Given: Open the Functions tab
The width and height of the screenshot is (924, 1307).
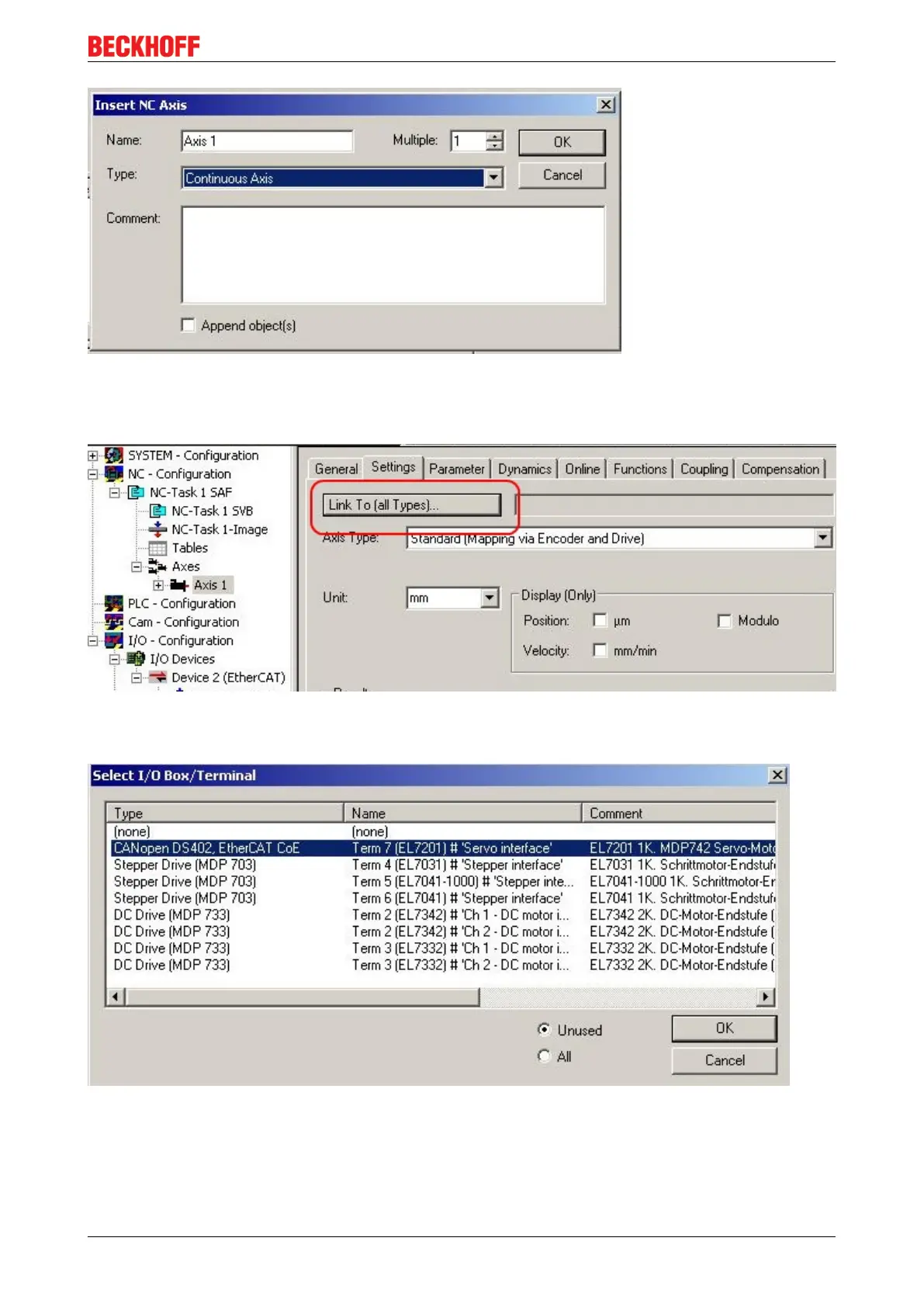Looking at the screenshot, I should [640, 469].
